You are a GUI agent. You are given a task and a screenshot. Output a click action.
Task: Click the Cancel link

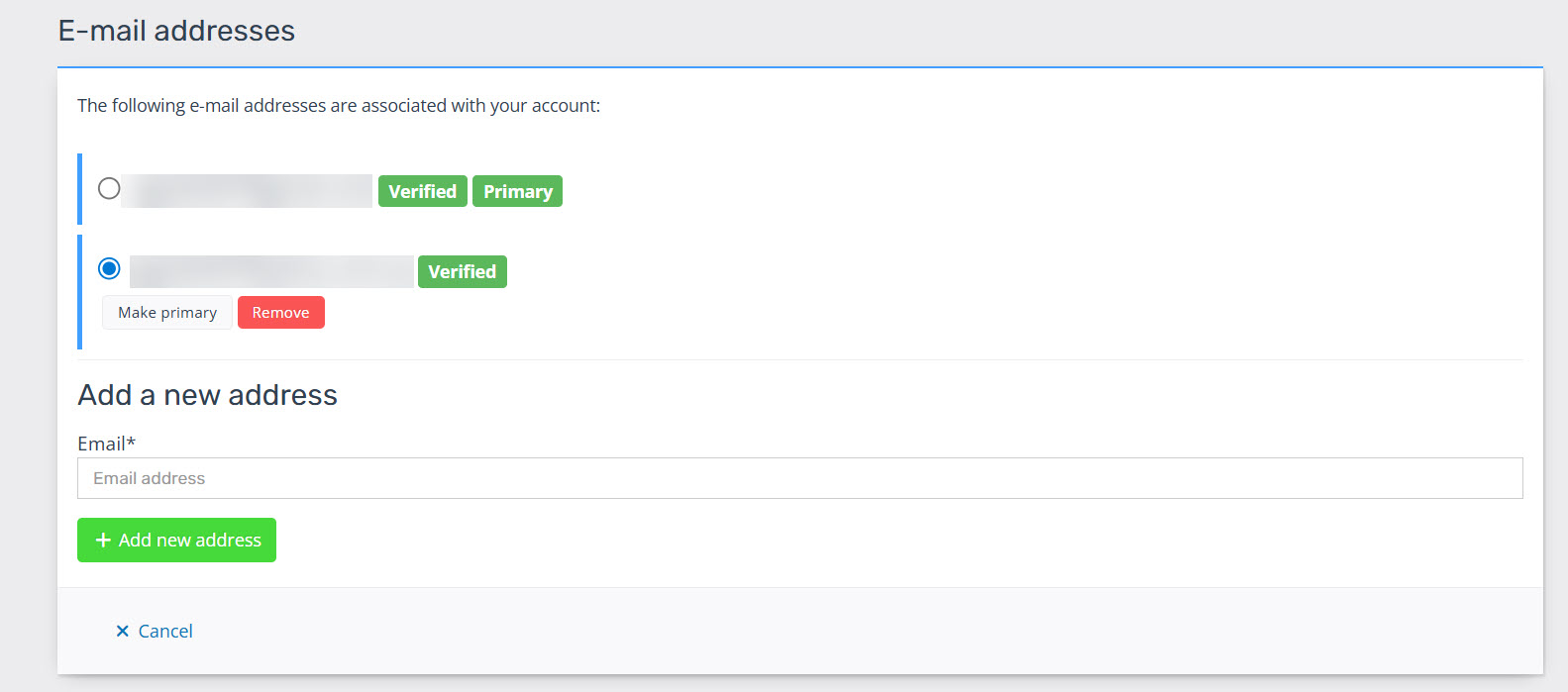[x=165, y=632]
